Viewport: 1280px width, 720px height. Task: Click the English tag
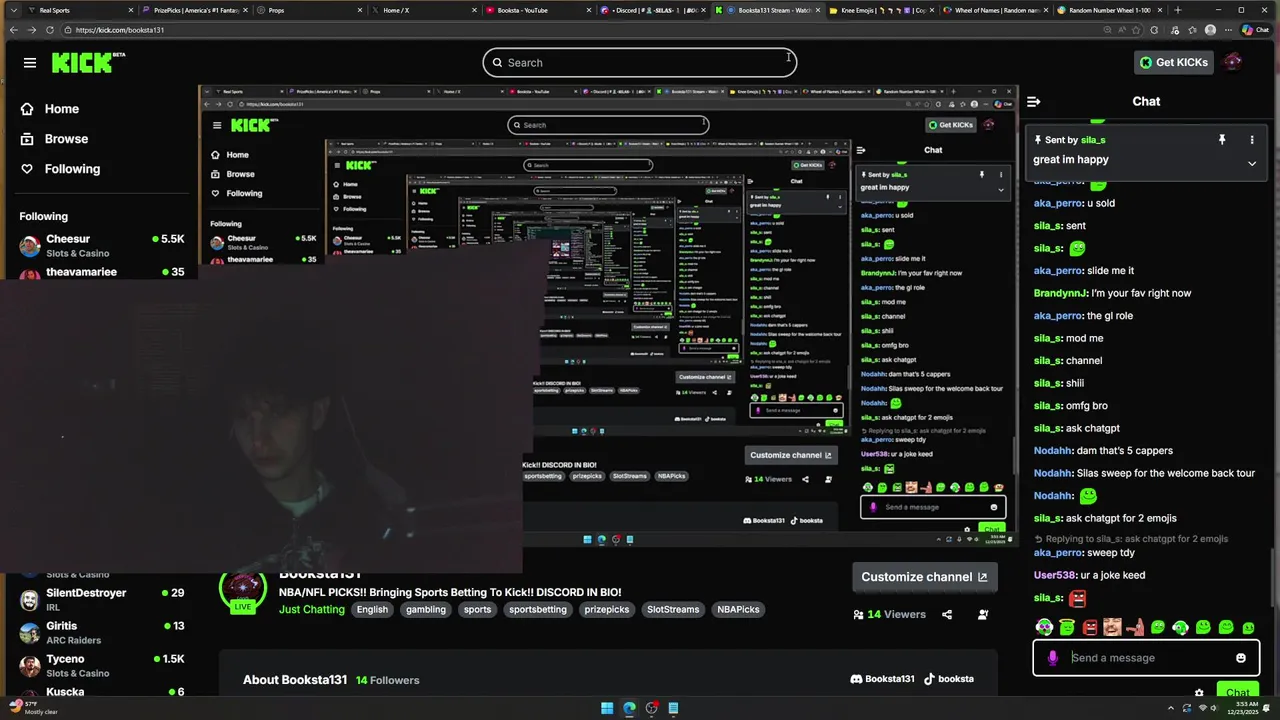372,609
